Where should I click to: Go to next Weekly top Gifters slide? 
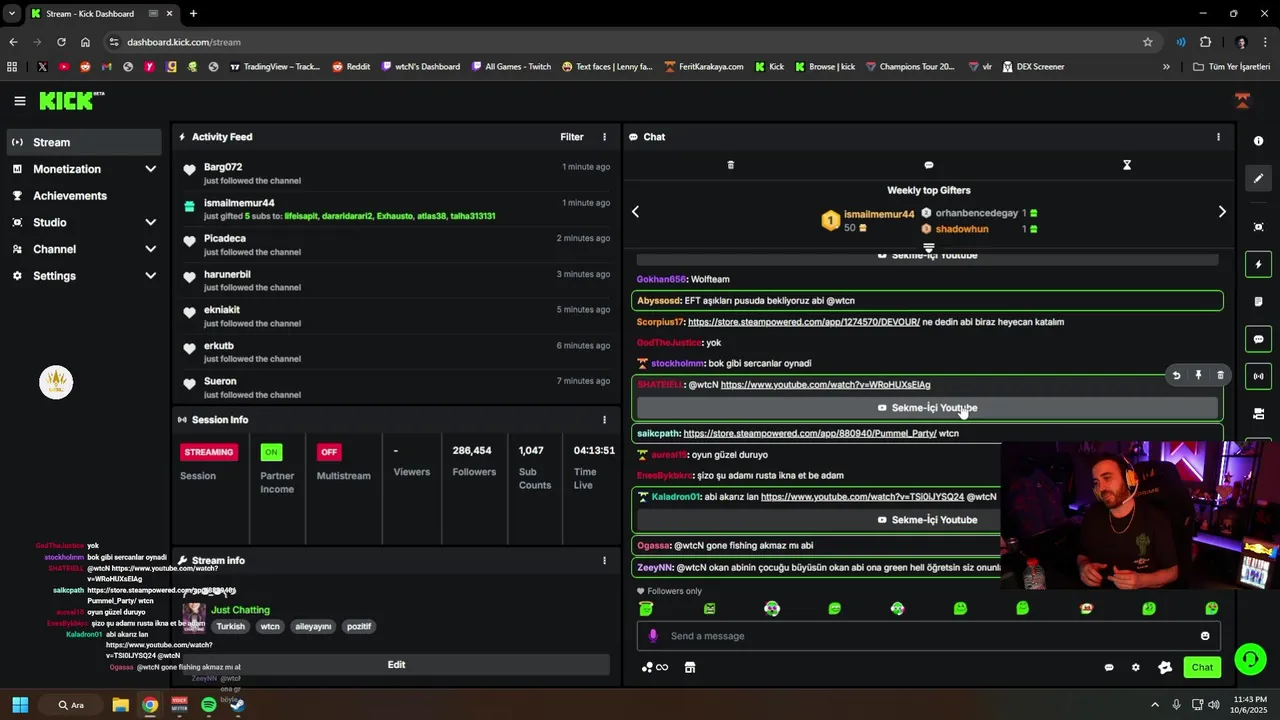(1222, 212)
